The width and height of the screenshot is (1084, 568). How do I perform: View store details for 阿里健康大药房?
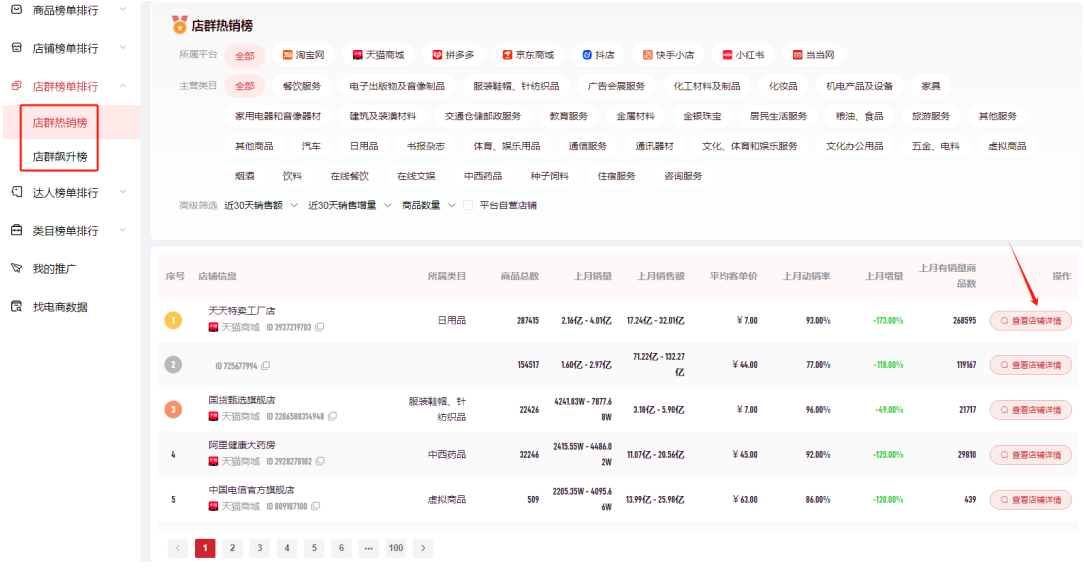pos(1031,455)
